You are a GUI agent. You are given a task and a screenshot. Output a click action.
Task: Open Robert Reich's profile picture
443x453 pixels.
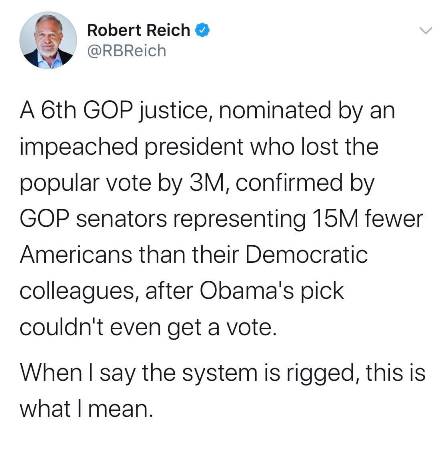coord(48,40)
